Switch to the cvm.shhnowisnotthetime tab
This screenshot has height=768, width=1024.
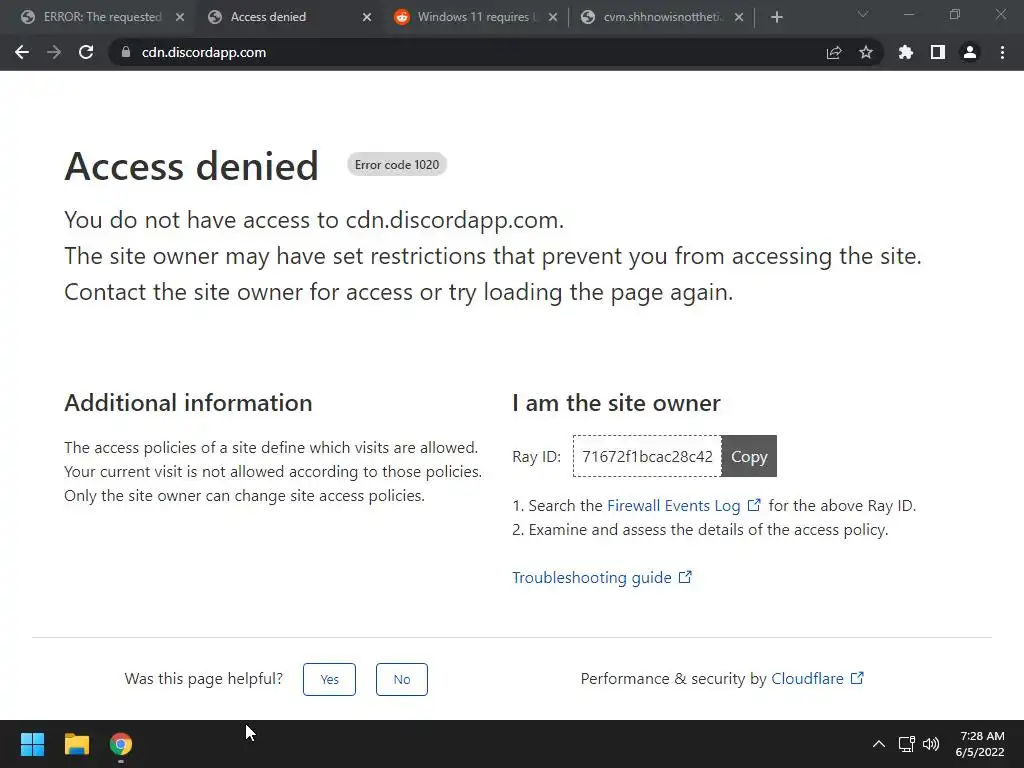pos(663,17)
